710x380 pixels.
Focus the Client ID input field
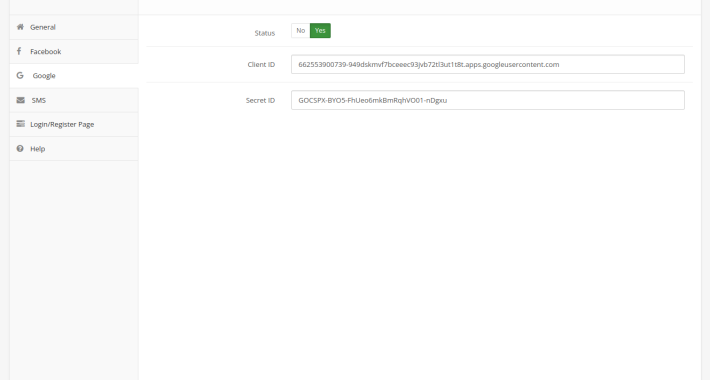488,64
